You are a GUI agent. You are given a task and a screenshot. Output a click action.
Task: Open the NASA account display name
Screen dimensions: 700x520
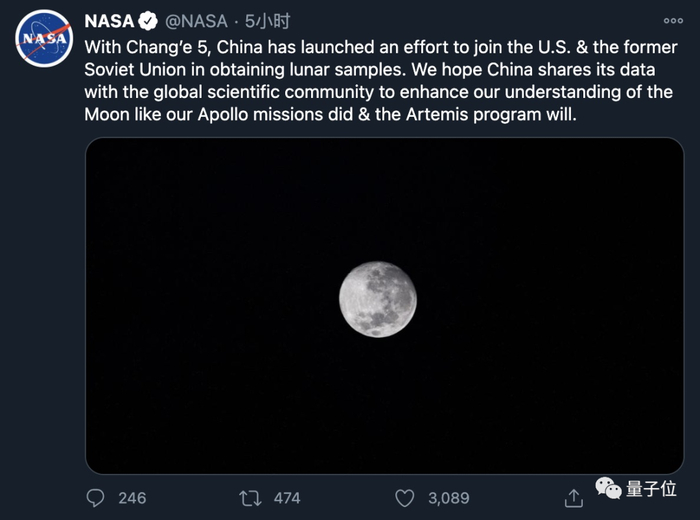click(x=109, y=21)
